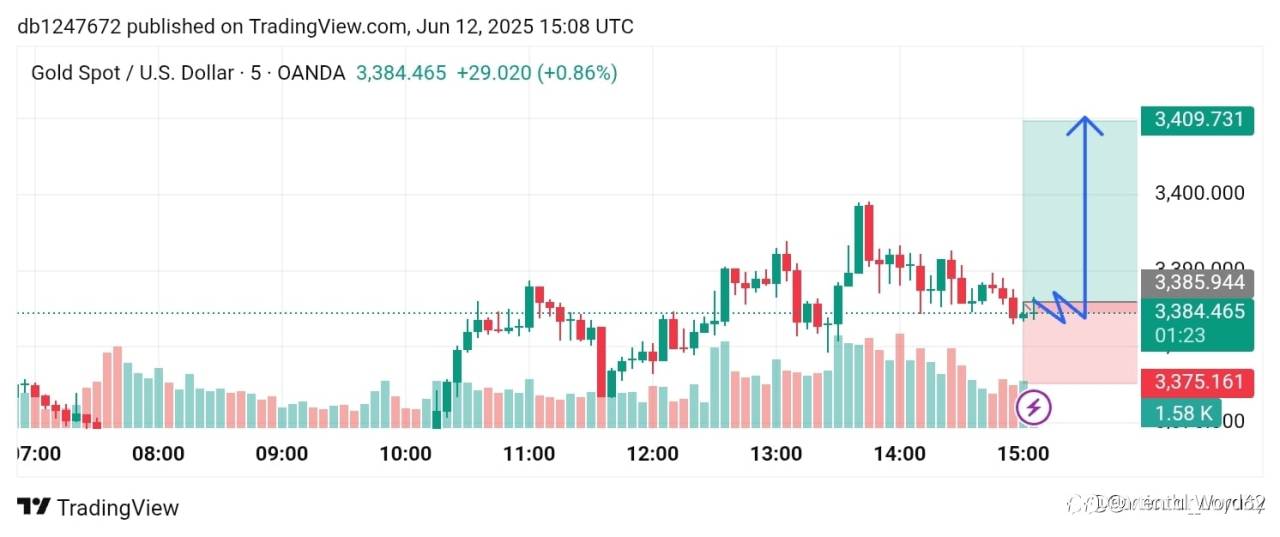Click the gray 3,385.944 entry price label
Image resolution: width=1280 pixels, height=537 pixels.
[1198, 283]
